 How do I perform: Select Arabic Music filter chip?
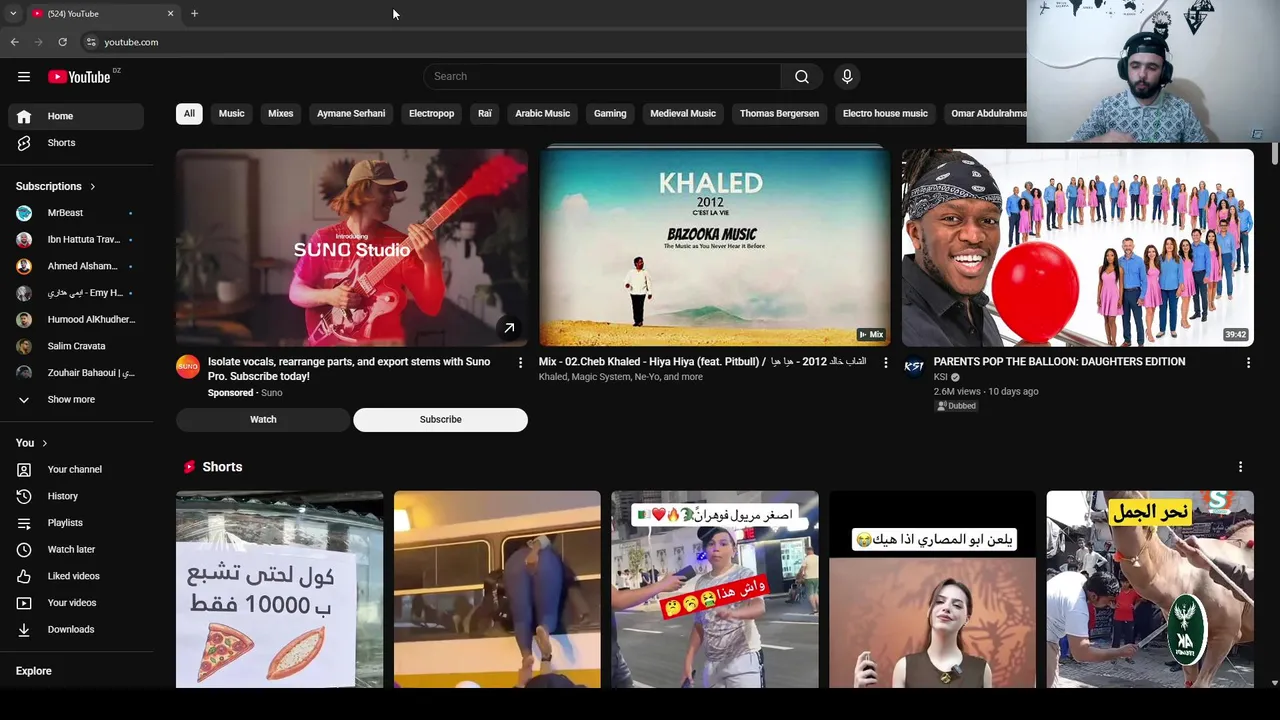tap(542, 114)
